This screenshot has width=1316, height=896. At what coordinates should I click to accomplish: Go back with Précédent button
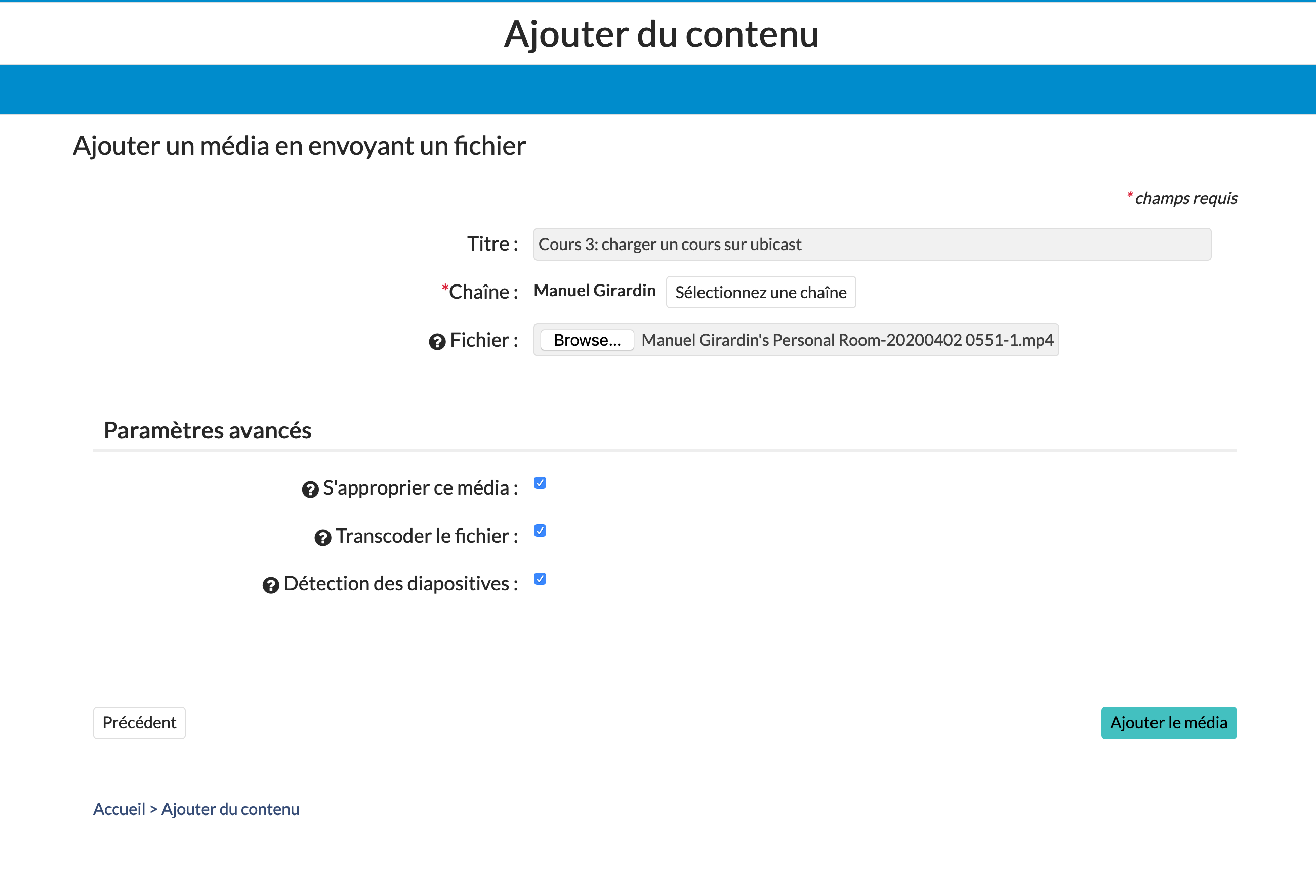pyautogui.click(x=139, y=723)
